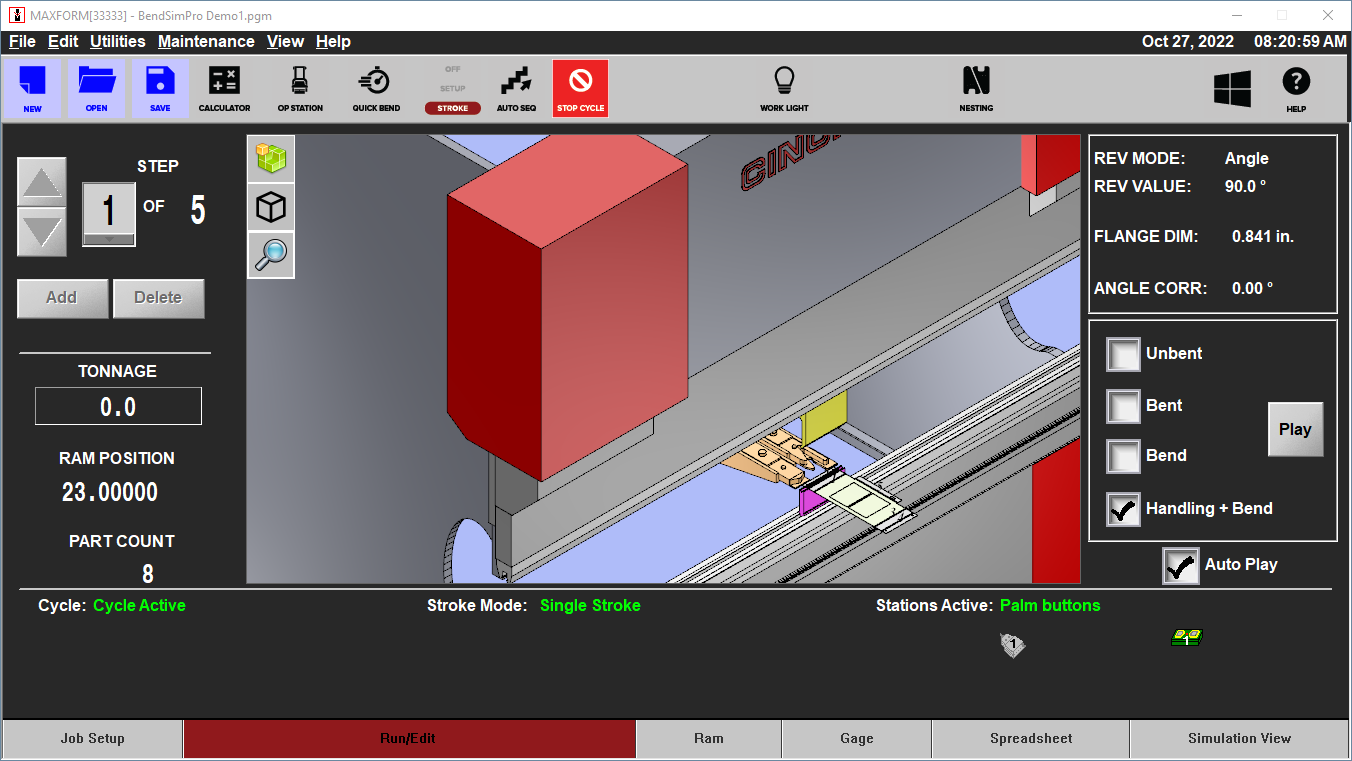
Task: Switch to the Ram tab
Action: click(x=709, y=739)
